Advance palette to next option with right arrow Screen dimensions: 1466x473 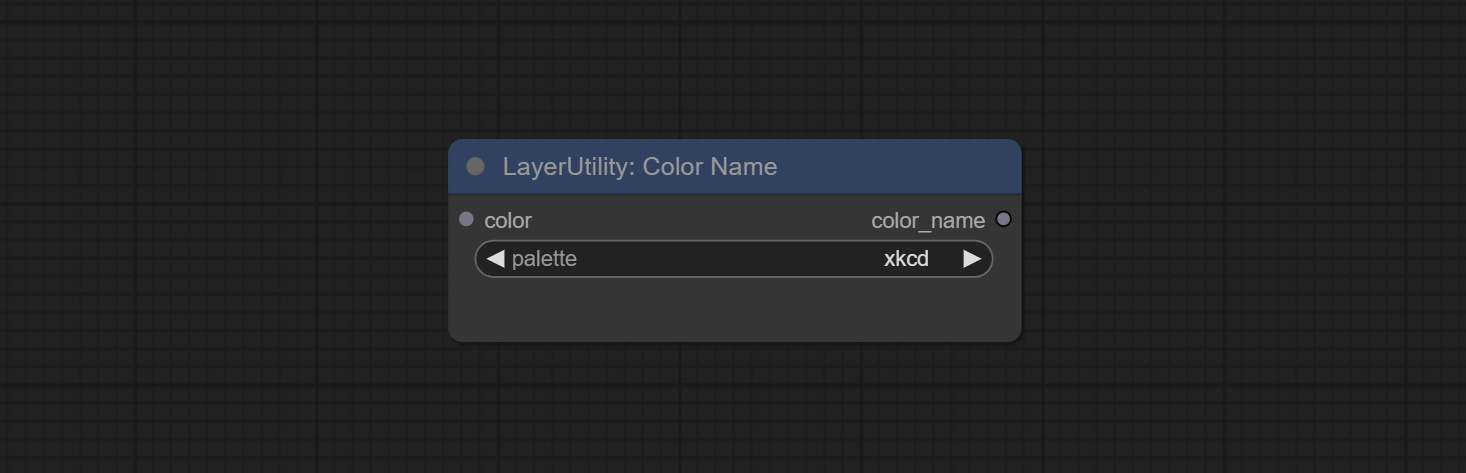[971, 259]
